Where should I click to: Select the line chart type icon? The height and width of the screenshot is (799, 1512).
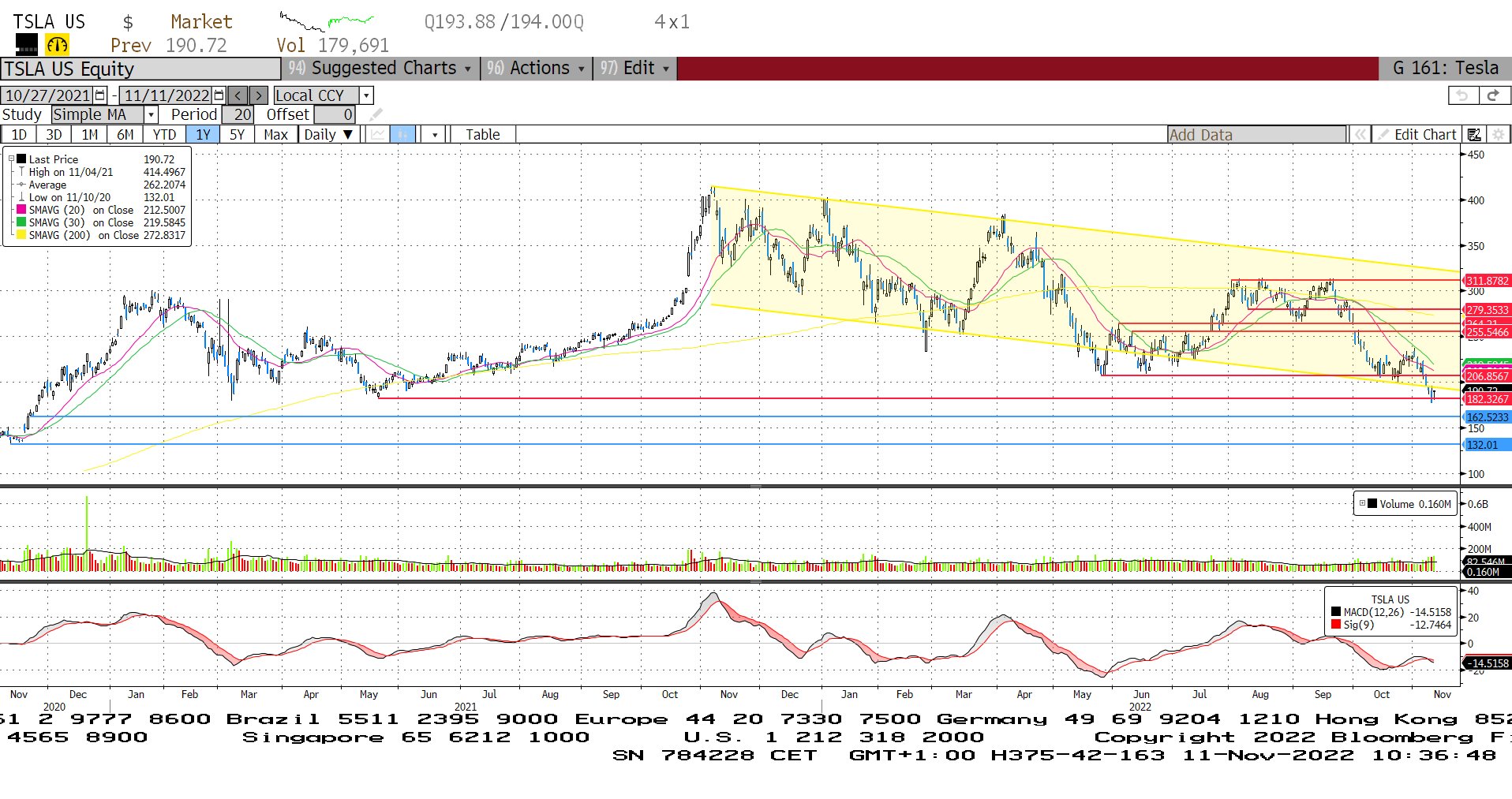[378, 135]
